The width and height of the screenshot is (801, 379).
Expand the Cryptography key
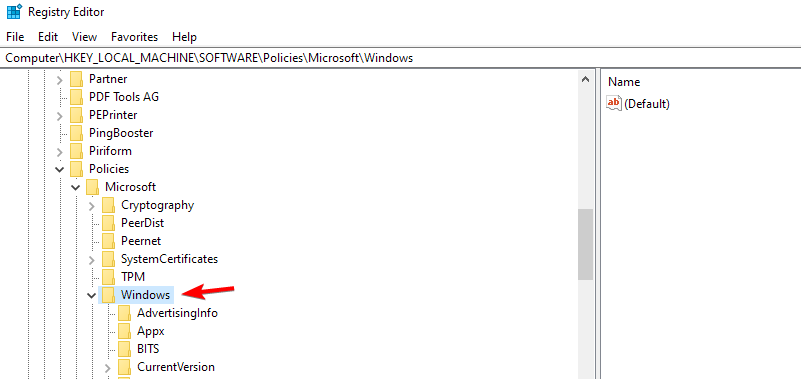click(x=91, y=205)
